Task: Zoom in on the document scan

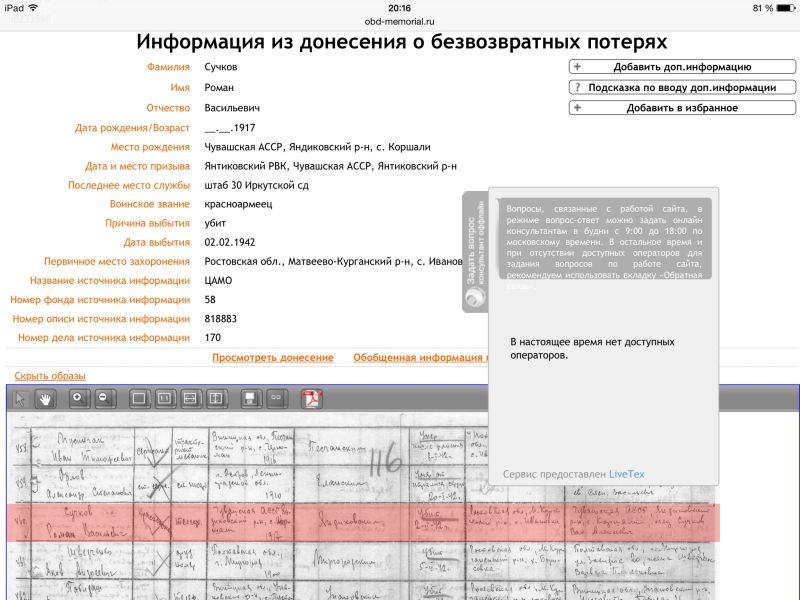Action: pos(76,398)
